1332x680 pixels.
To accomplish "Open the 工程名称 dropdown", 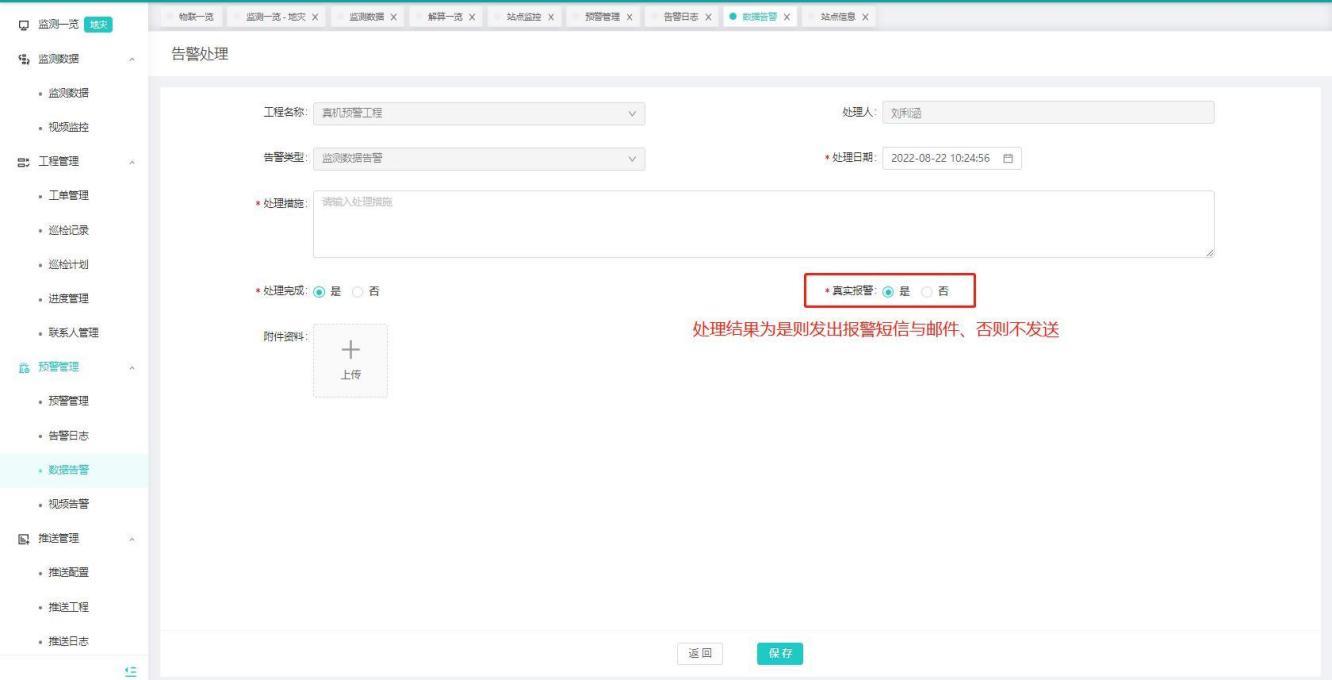I will pos(479,113).
